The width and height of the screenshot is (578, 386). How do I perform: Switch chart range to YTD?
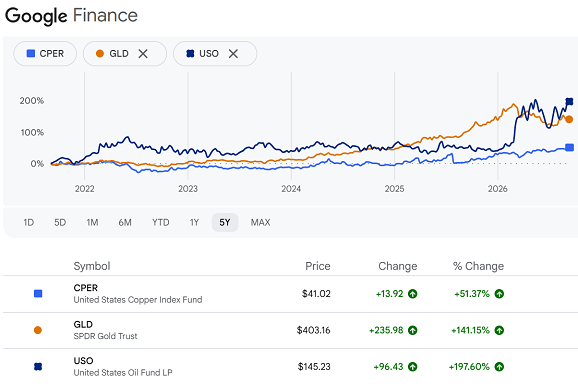pos(161,223)
